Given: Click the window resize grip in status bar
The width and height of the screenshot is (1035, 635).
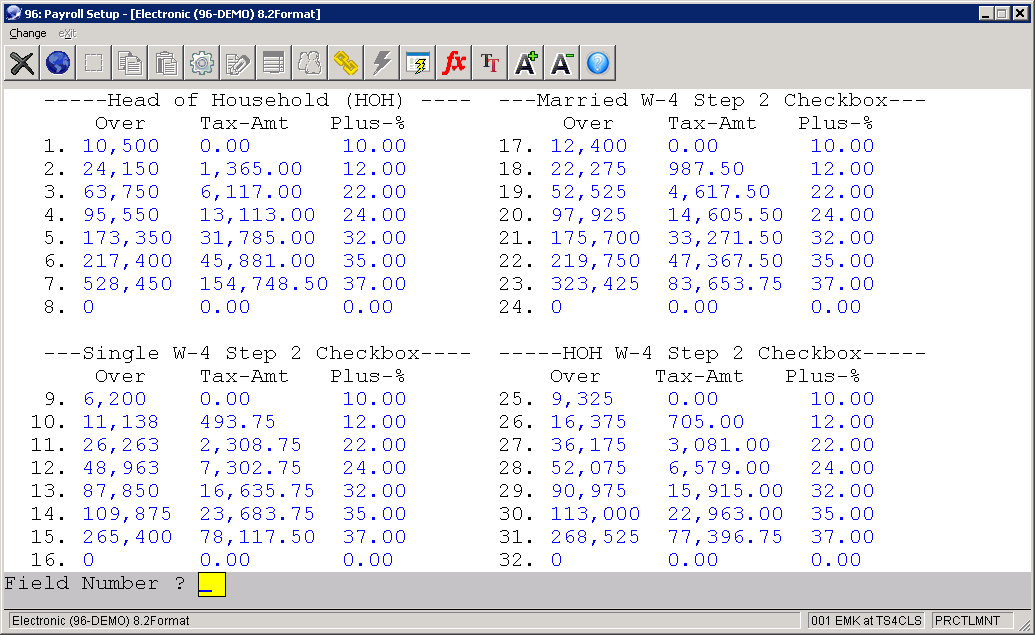Looking at the screenshot, I should [x=1024, y=624].
